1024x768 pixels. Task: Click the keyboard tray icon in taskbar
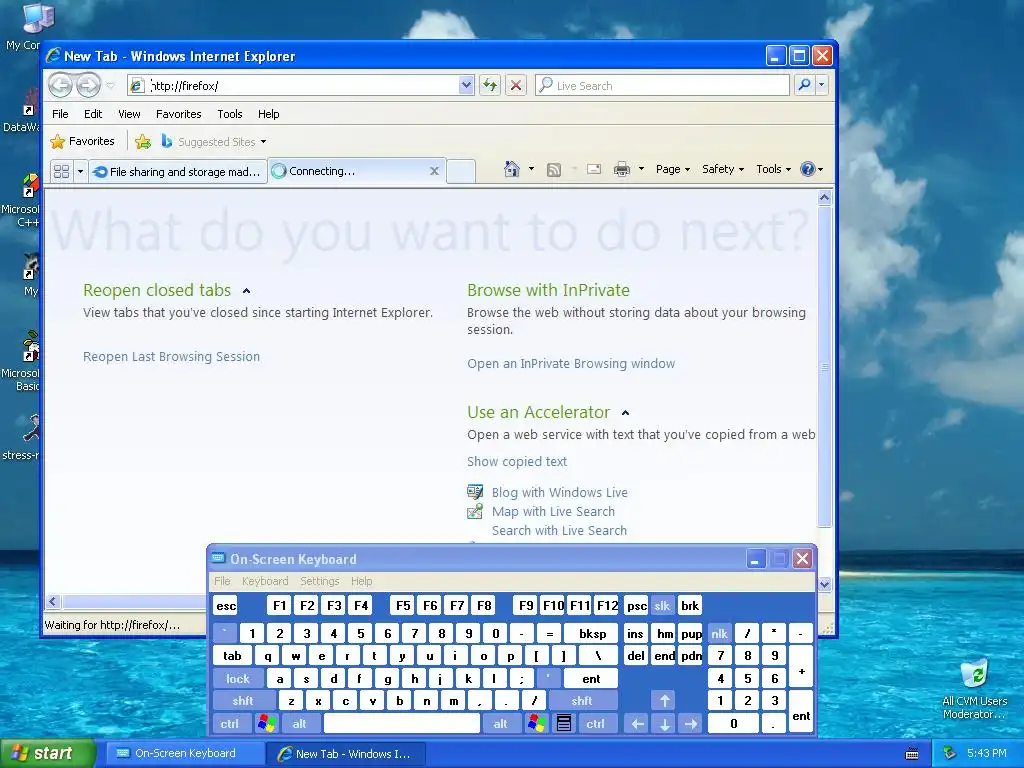tap(912, 754)
